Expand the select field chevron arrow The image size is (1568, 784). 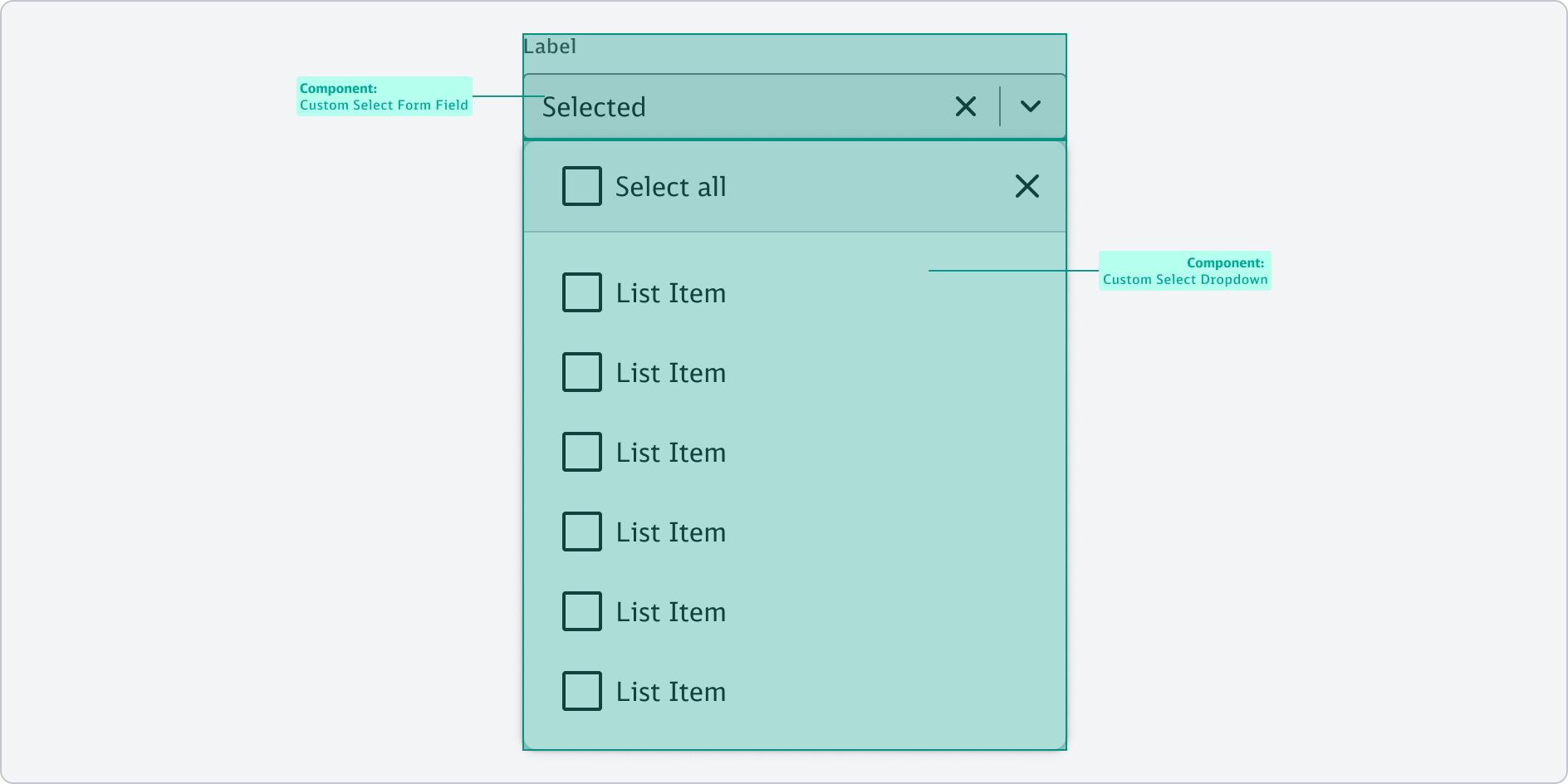(1030, 106)
